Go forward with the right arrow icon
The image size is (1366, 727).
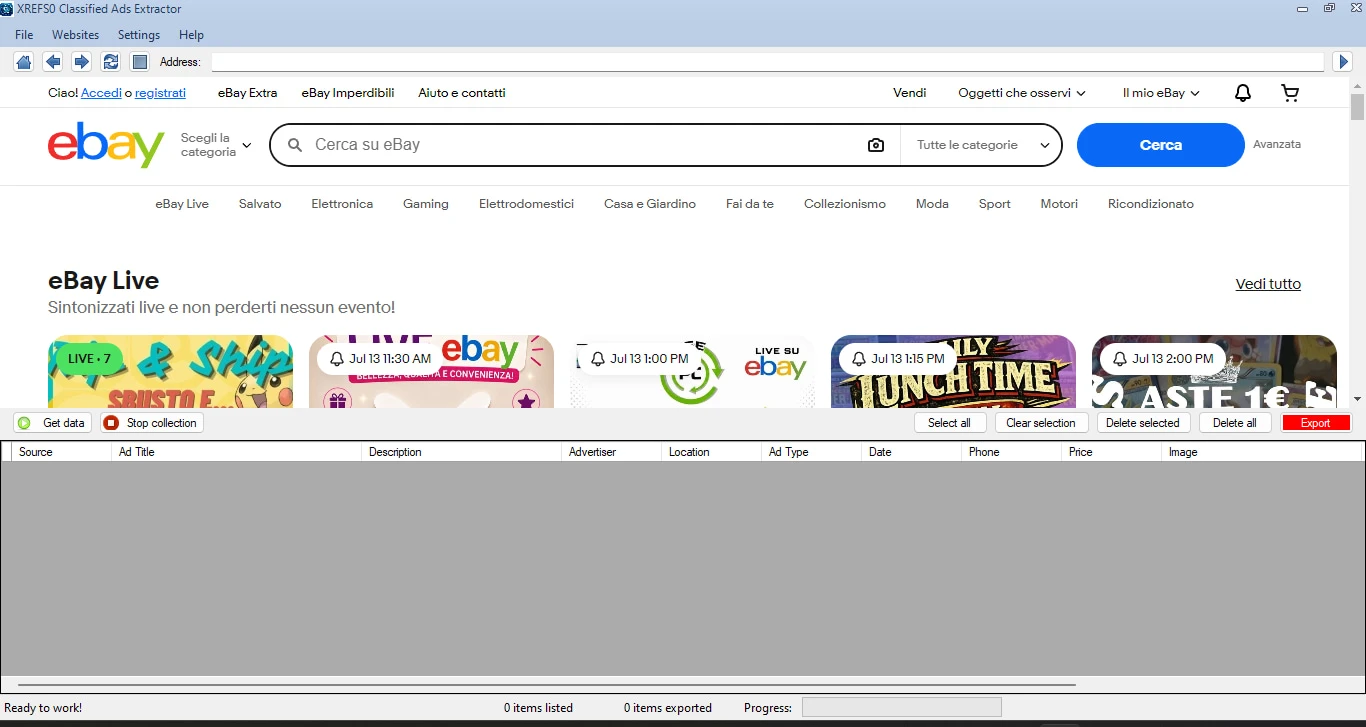pos(82,62)
